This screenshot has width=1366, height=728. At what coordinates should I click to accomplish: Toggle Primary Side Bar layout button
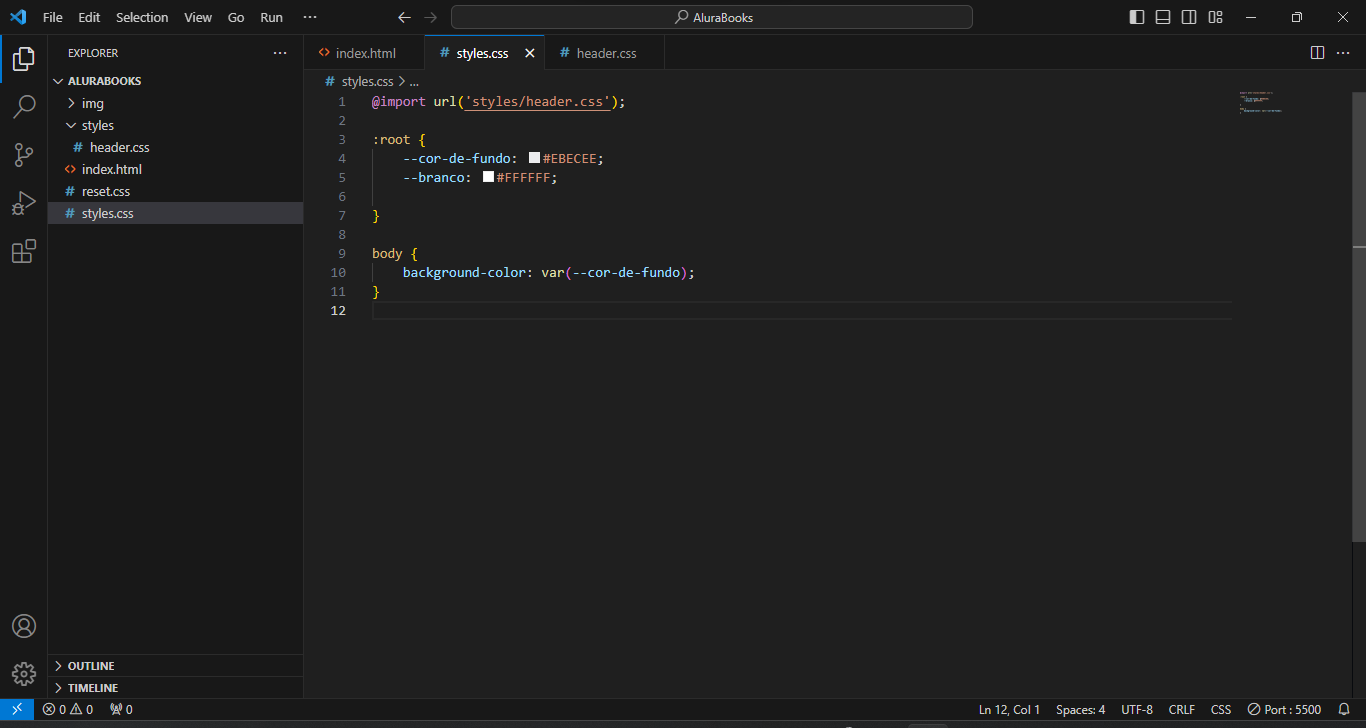(1137, 17)
